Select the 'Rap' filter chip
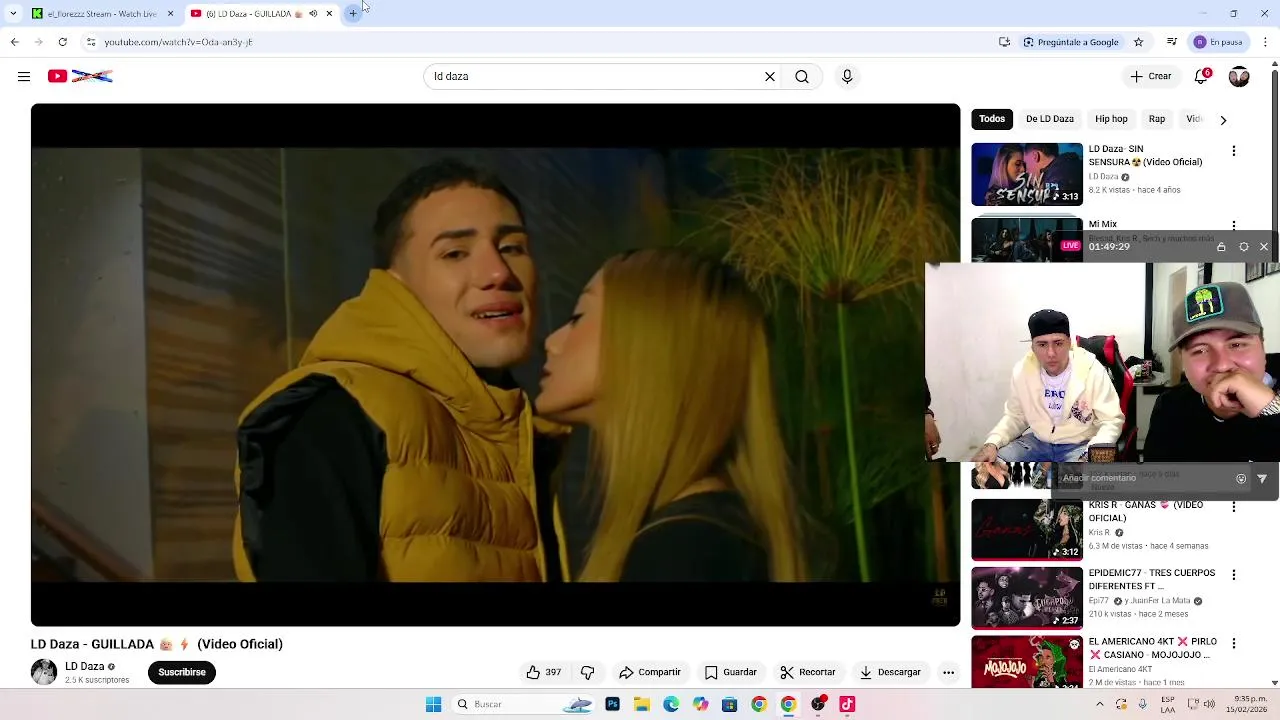This screenshot has height=720, width=1280. [1157, 119]
